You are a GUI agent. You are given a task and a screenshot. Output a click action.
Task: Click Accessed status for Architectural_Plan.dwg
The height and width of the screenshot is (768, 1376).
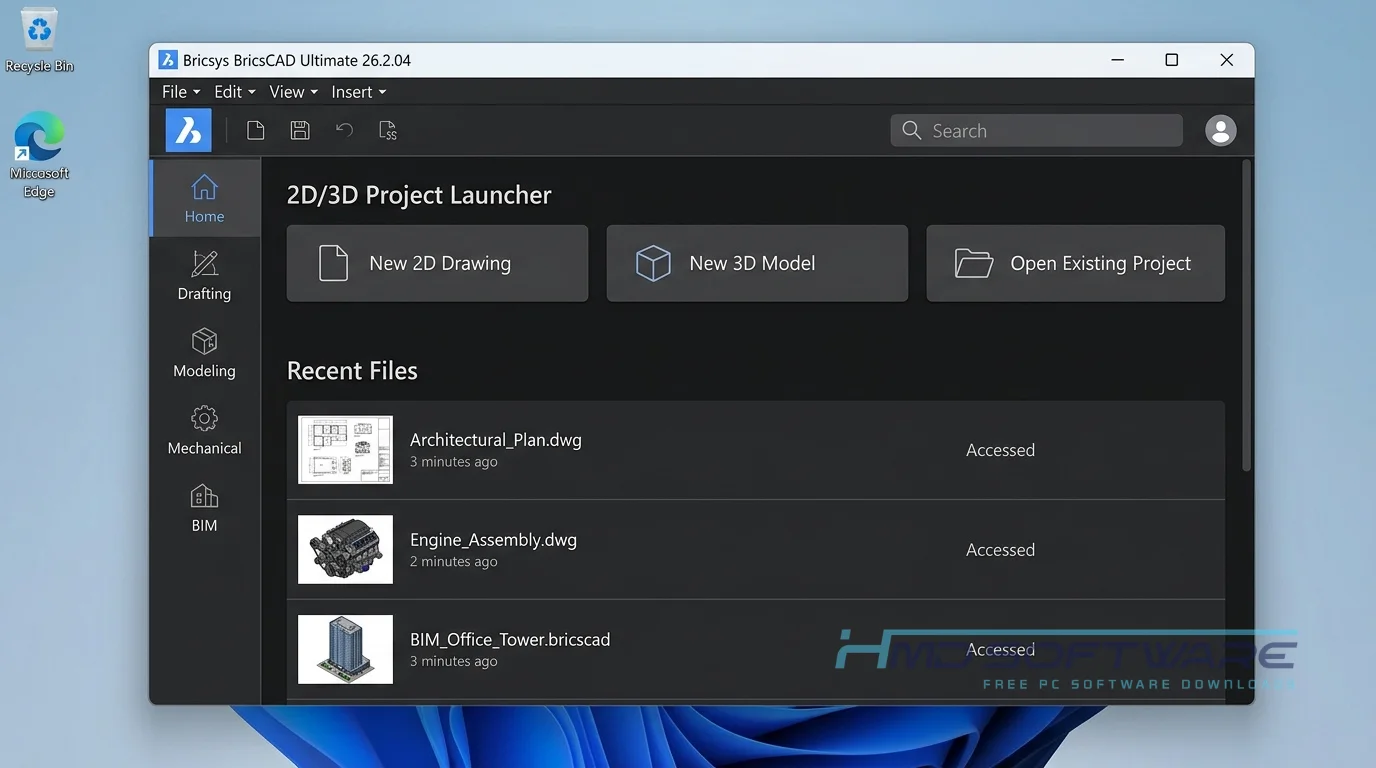pyautogui.click(x=1000, y=450)
